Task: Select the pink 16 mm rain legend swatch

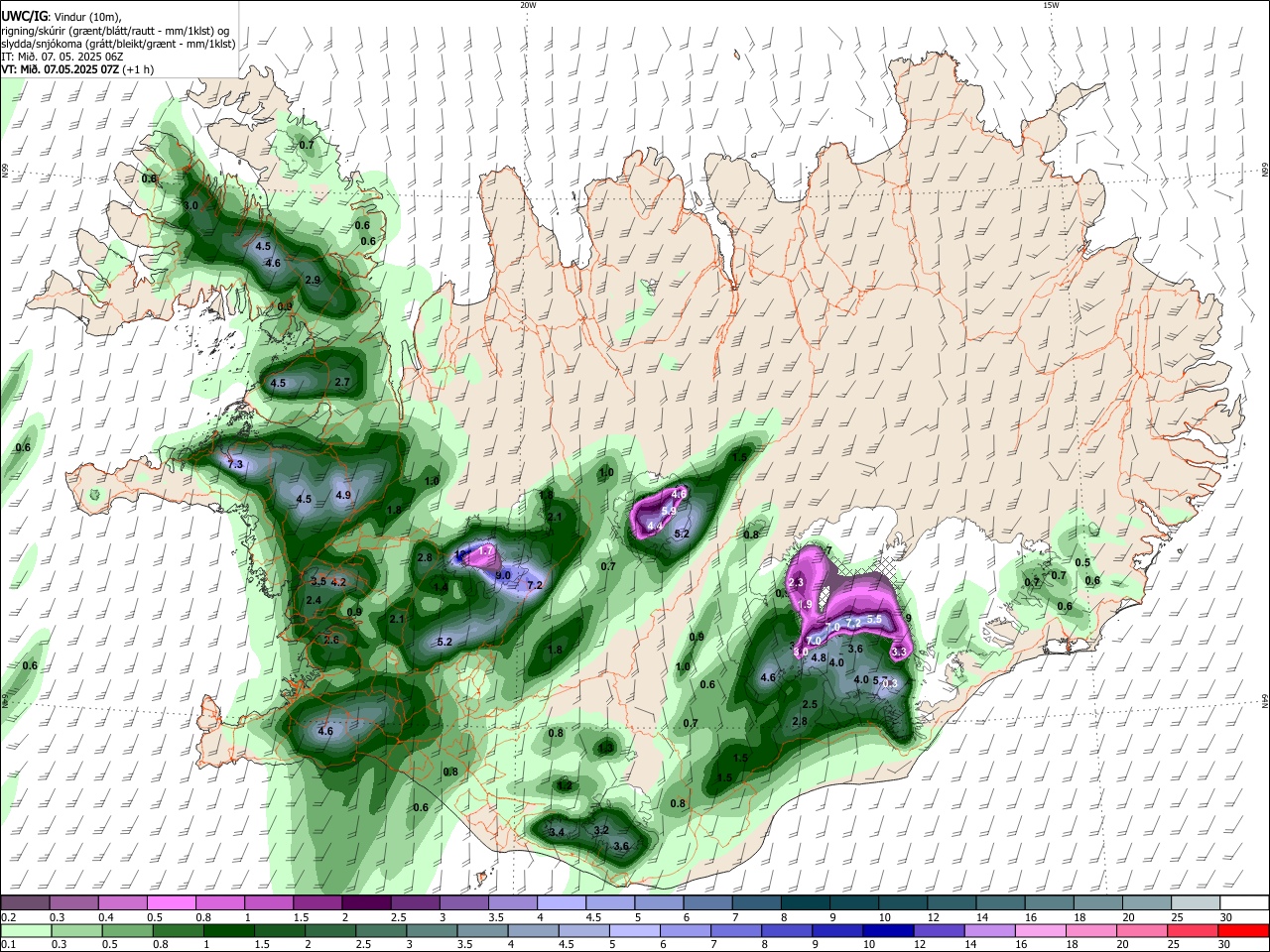Action: pyautogui.click(x=1040, y=929)
